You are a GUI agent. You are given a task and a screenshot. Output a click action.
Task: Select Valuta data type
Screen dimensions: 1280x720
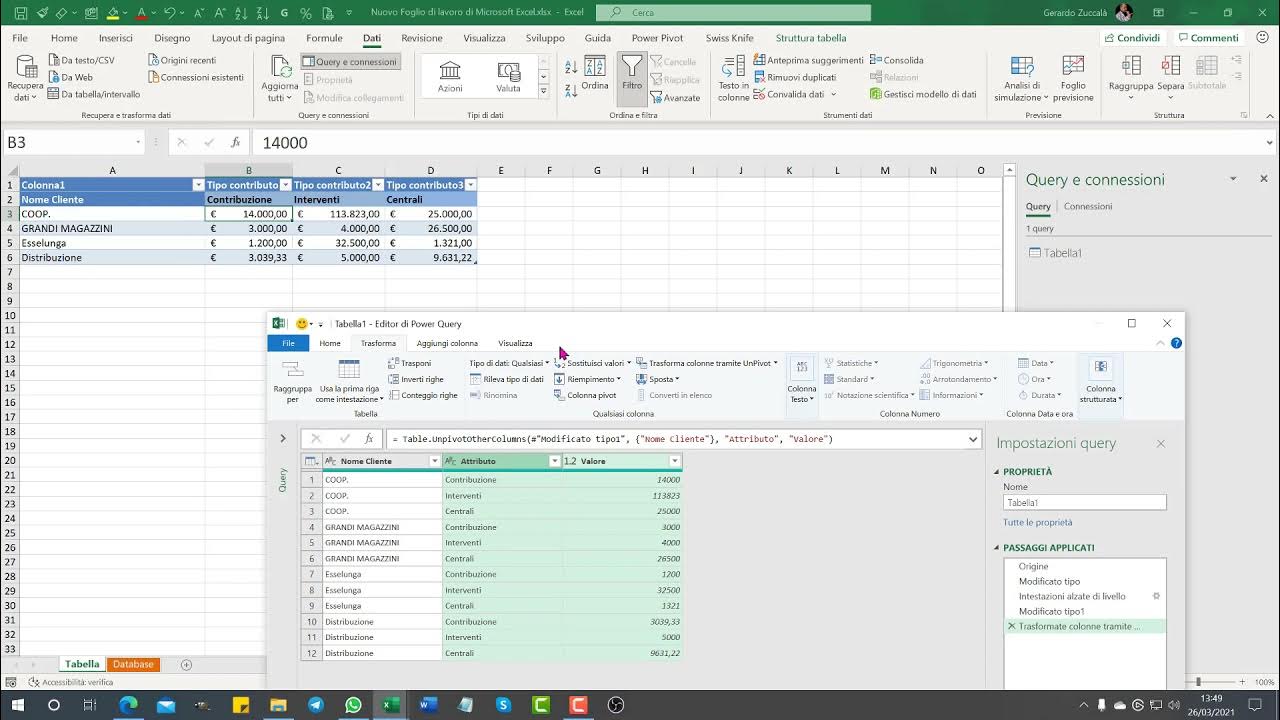coord(508,76)
